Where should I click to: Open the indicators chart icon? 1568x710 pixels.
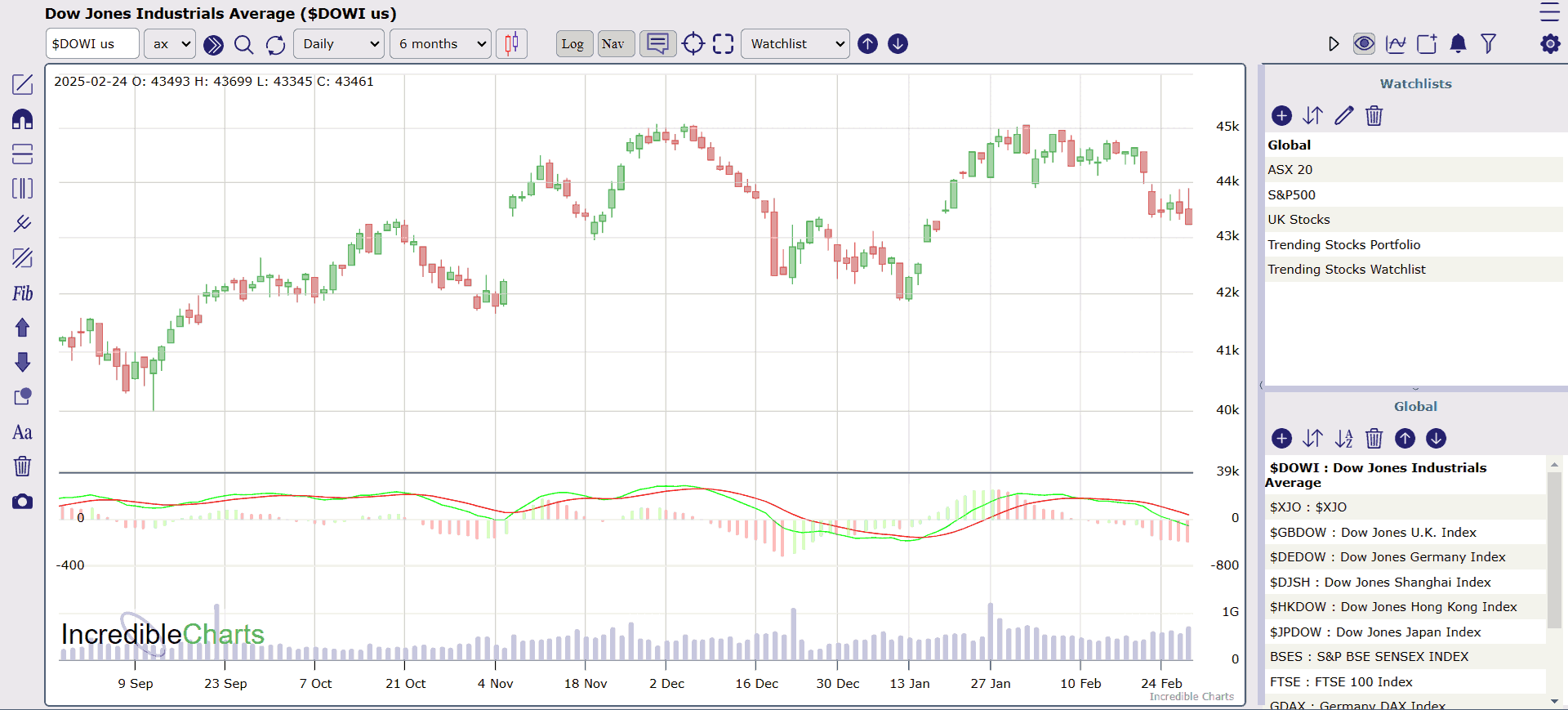point(1396,43)
